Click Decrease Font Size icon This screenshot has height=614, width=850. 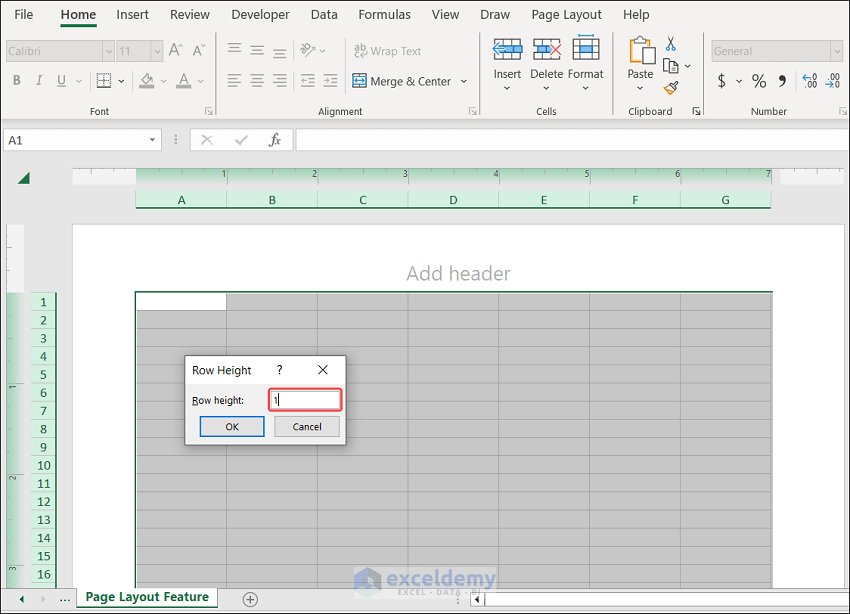pyautogui.click(x=199, y=50)
